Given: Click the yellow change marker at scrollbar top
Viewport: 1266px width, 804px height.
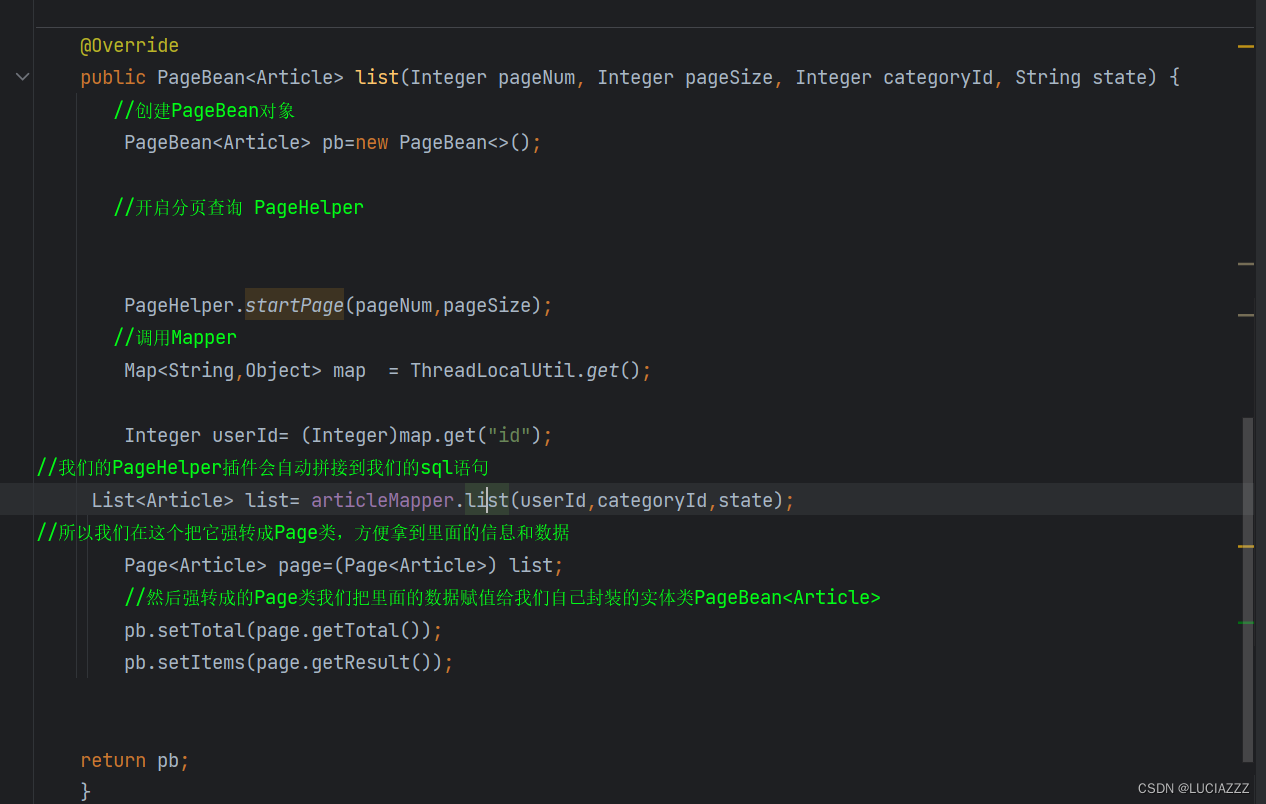Looking at the screenshot, I should [x=1245, y=45].
